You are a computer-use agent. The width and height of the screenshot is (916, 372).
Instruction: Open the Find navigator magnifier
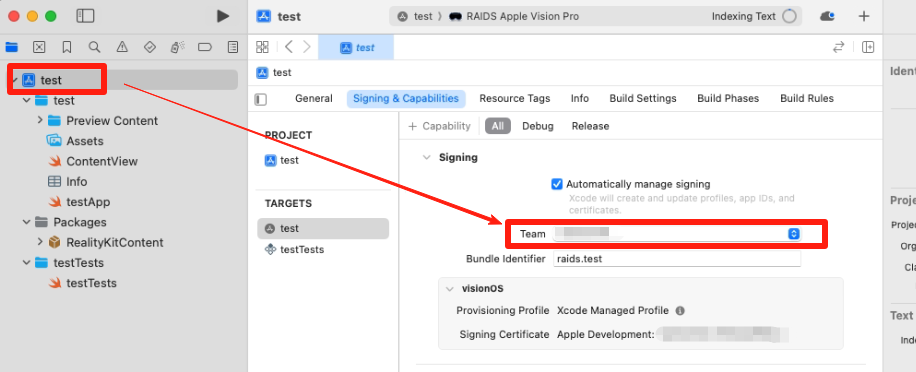(94, 47)
